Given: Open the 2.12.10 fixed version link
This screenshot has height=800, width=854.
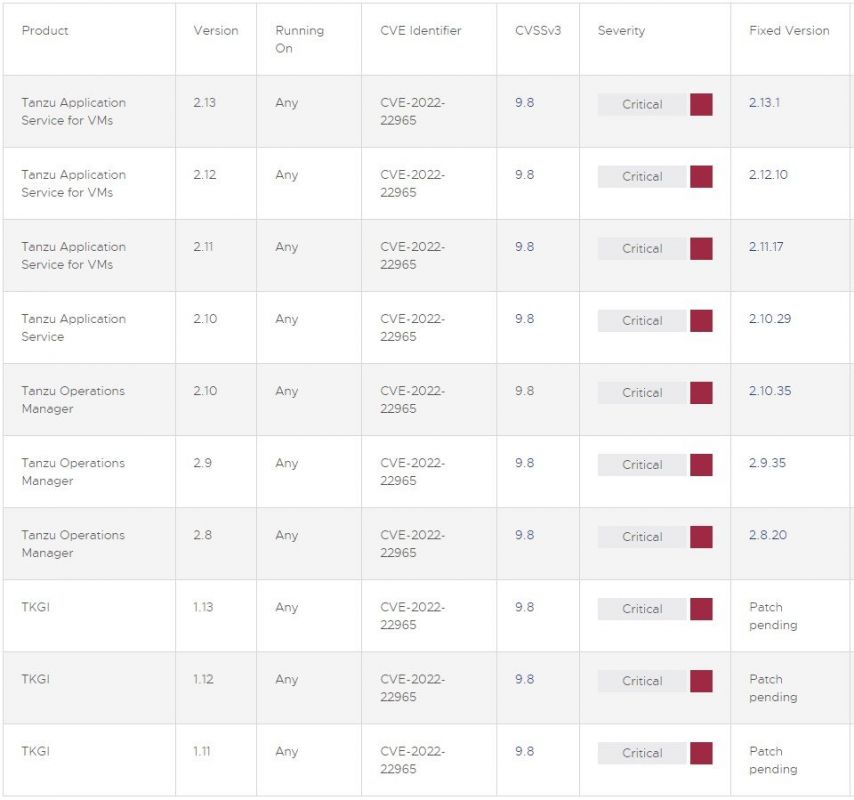Looking at the screenshot, I should [x=768, y=175].
